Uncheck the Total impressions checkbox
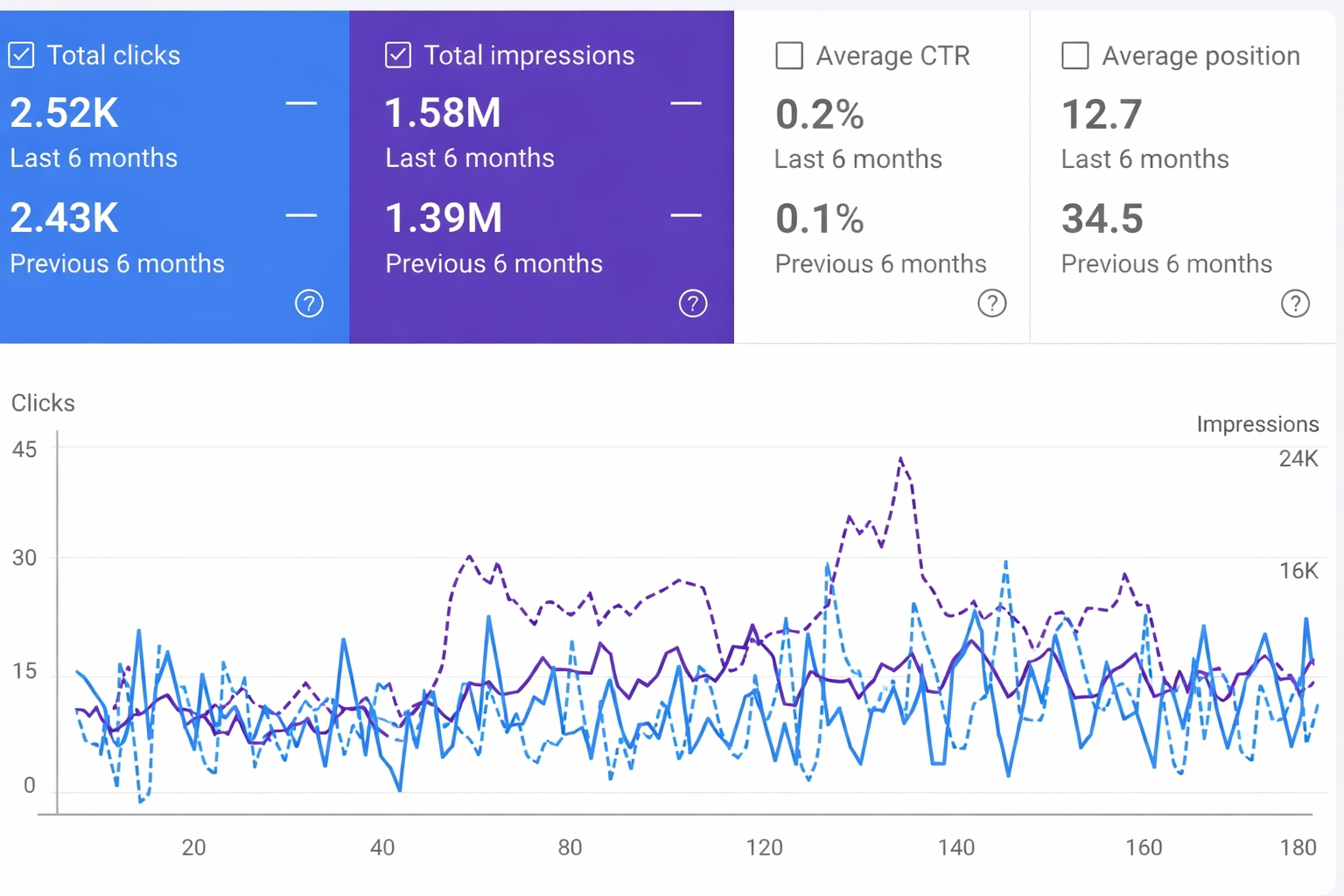1344x896 pixels. point(398,55)
